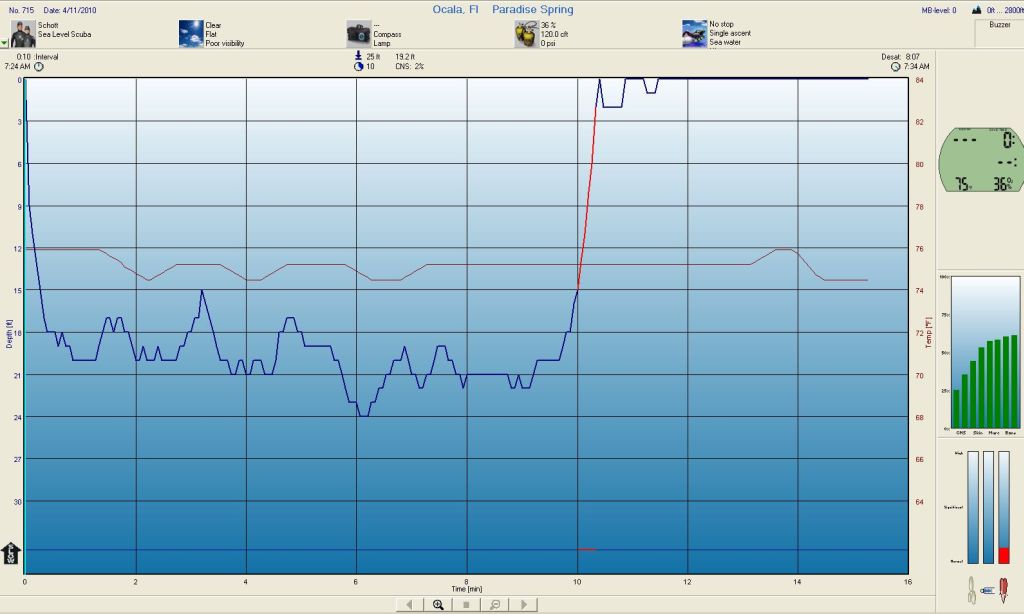
Task: Click the 'Poor visibility' text
Action: pyautogui.click(x=225, y=43)
